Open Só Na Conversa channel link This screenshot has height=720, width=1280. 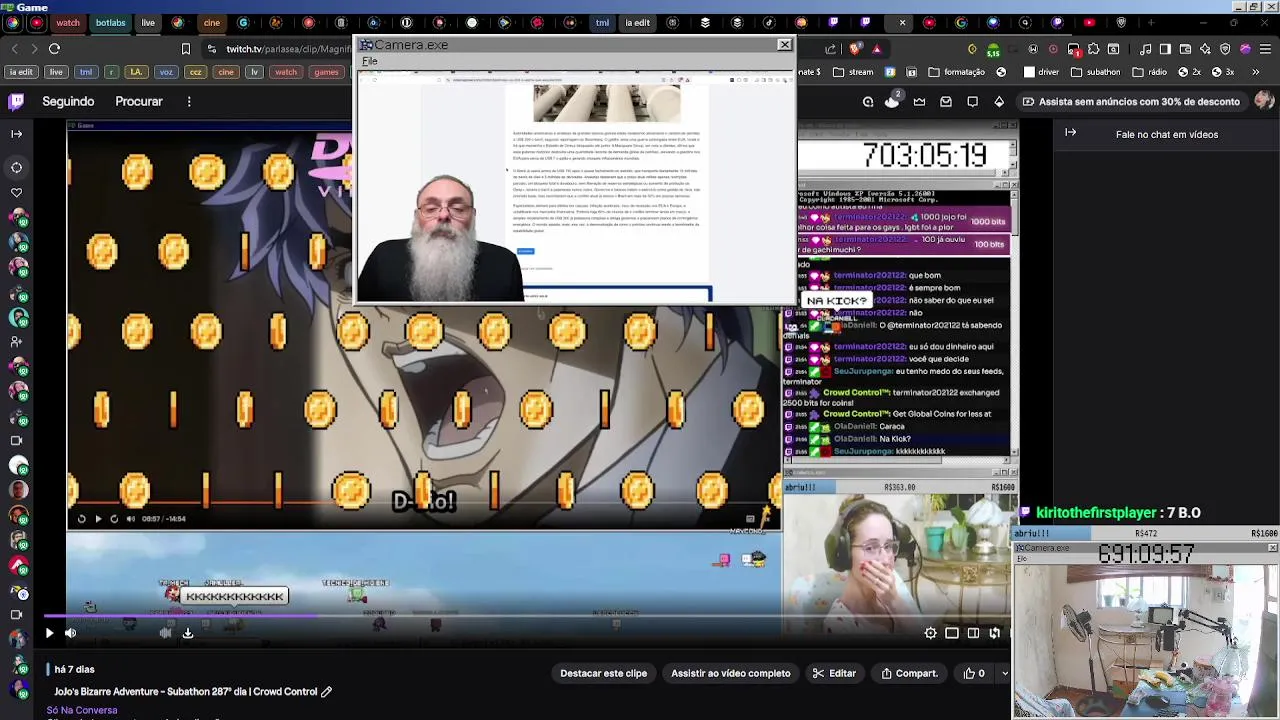tap(82, 710)
